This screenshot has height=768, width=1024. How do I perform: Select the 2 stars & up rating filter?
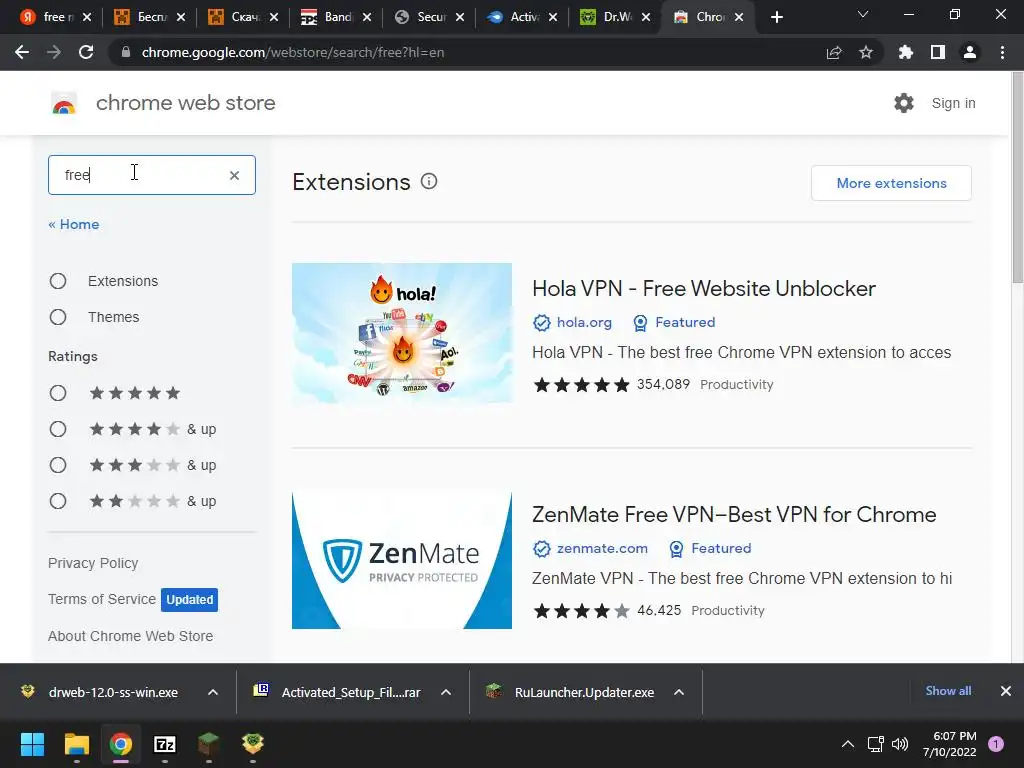click(58, 501)
